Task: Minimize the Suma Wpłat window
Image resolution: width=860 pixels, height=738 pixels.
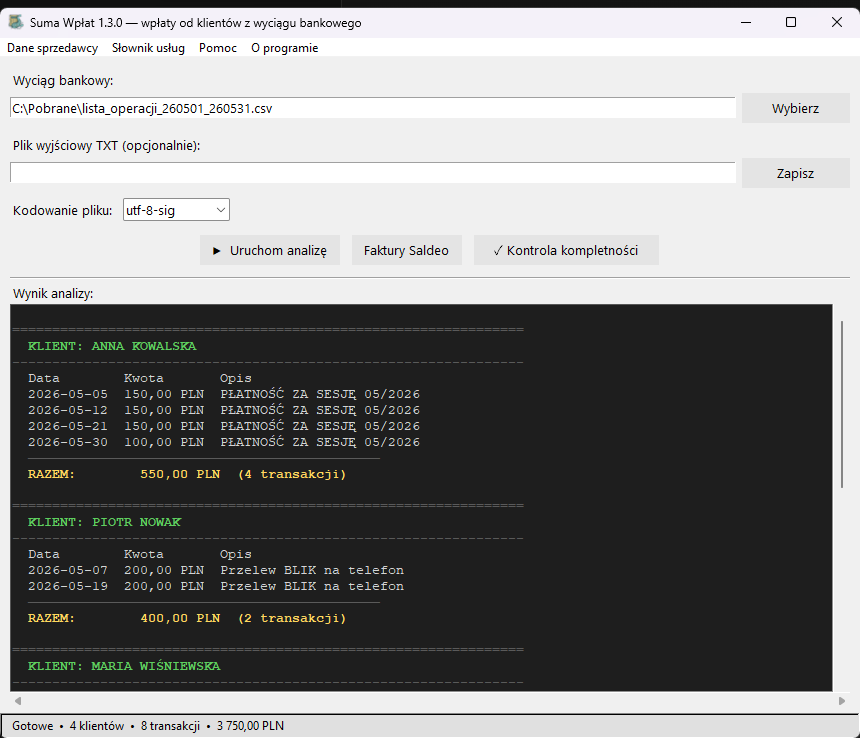Action: coord(746,22)
